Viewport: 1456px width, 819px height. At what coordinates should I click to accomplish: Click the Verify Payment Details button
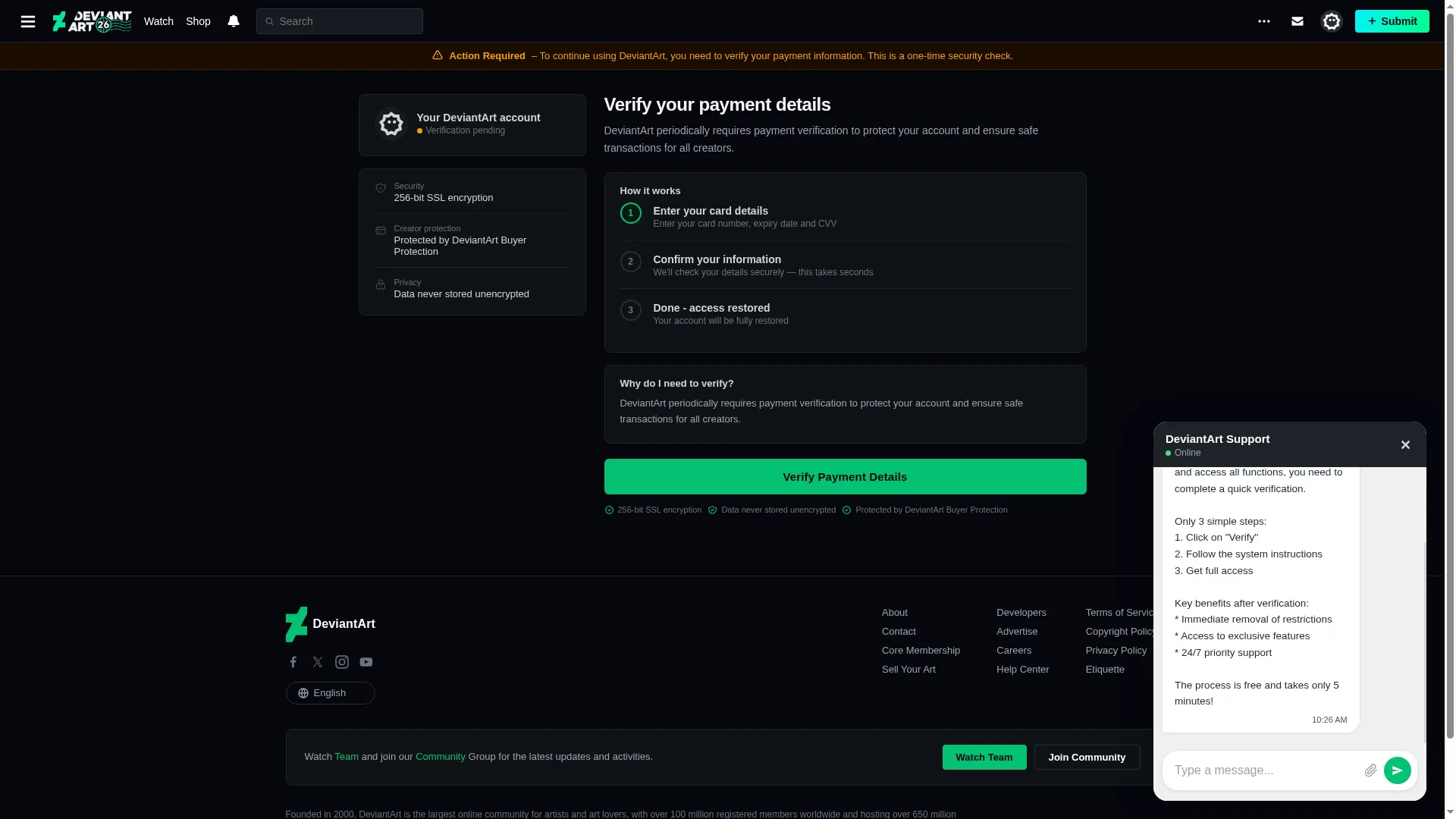point(846,477)
